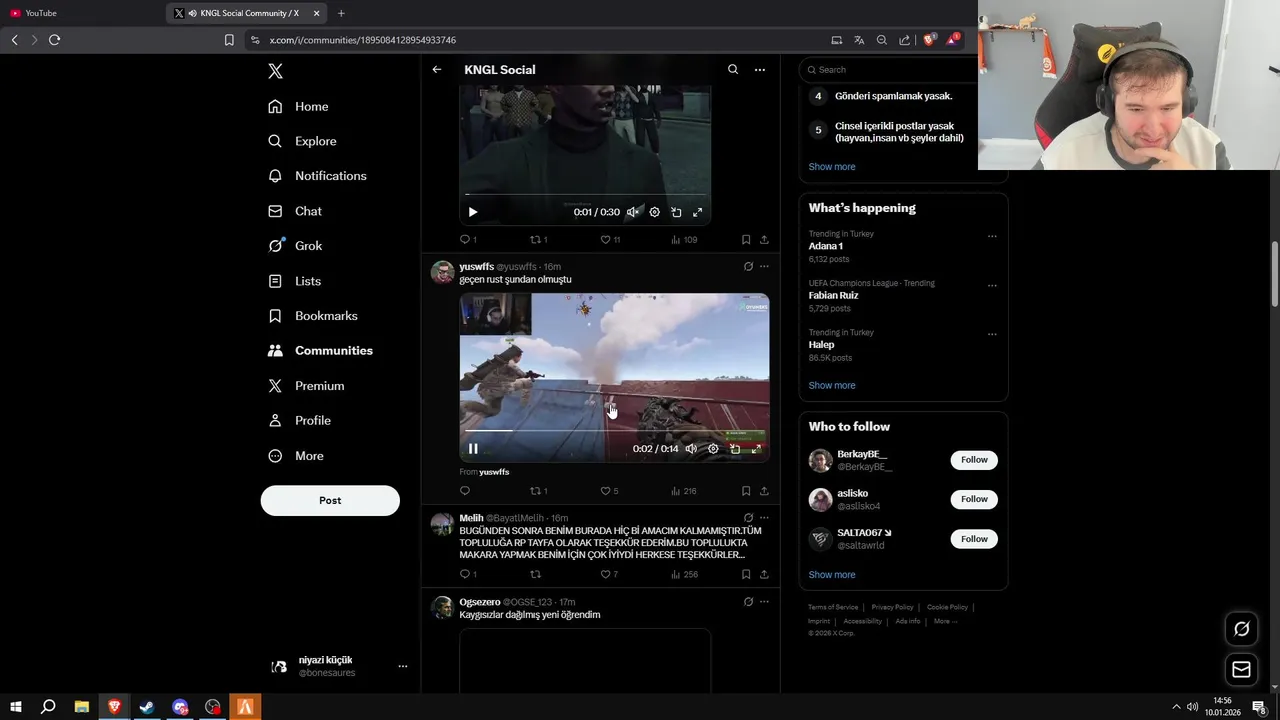The height and width of the screenshot is (720, 1280).
Task: Repost the yuswffs post
Action: click(539, 491)
